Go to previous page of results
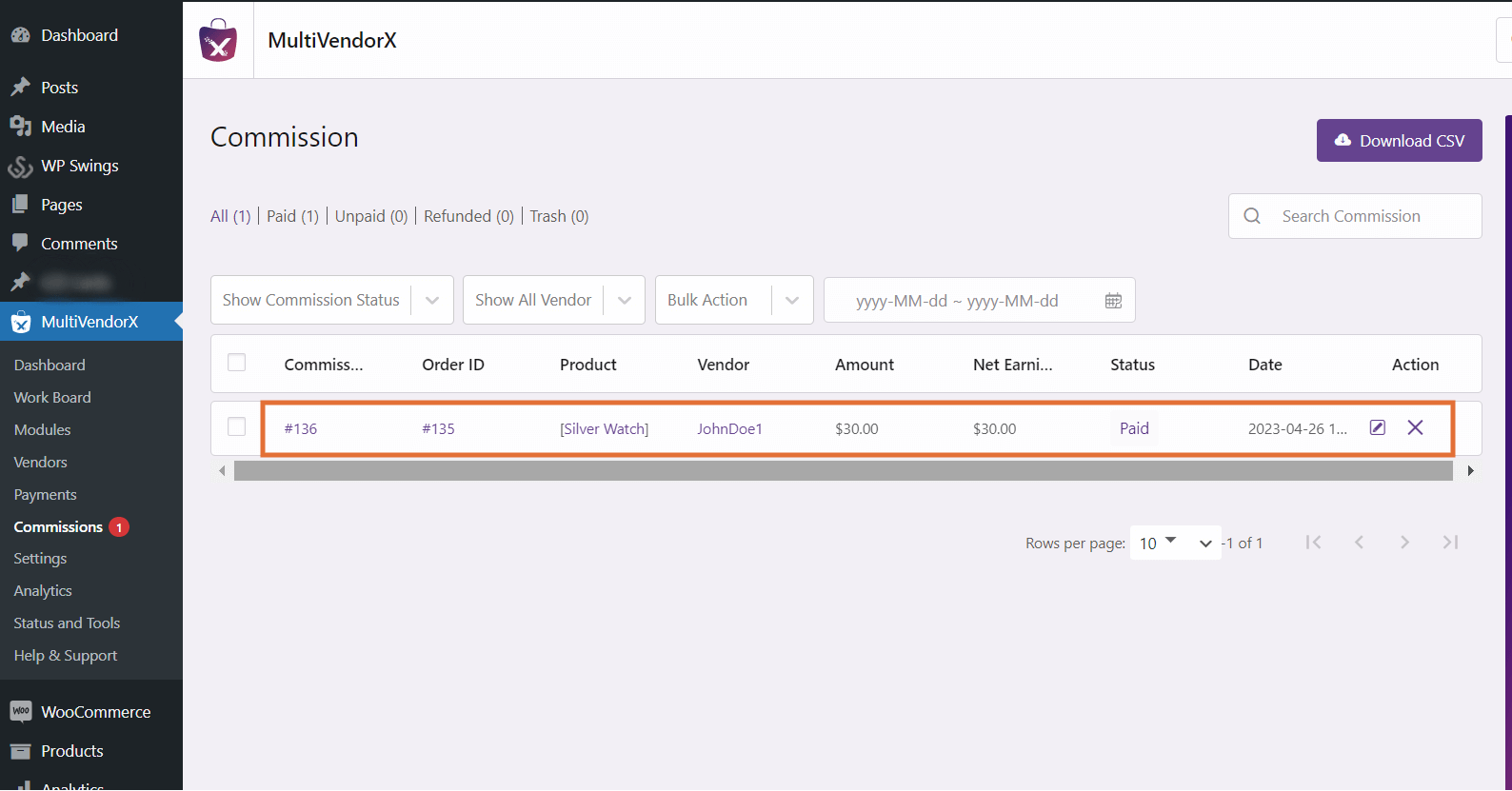This screenshot has width=1512, height=791. click(1360, 543)
